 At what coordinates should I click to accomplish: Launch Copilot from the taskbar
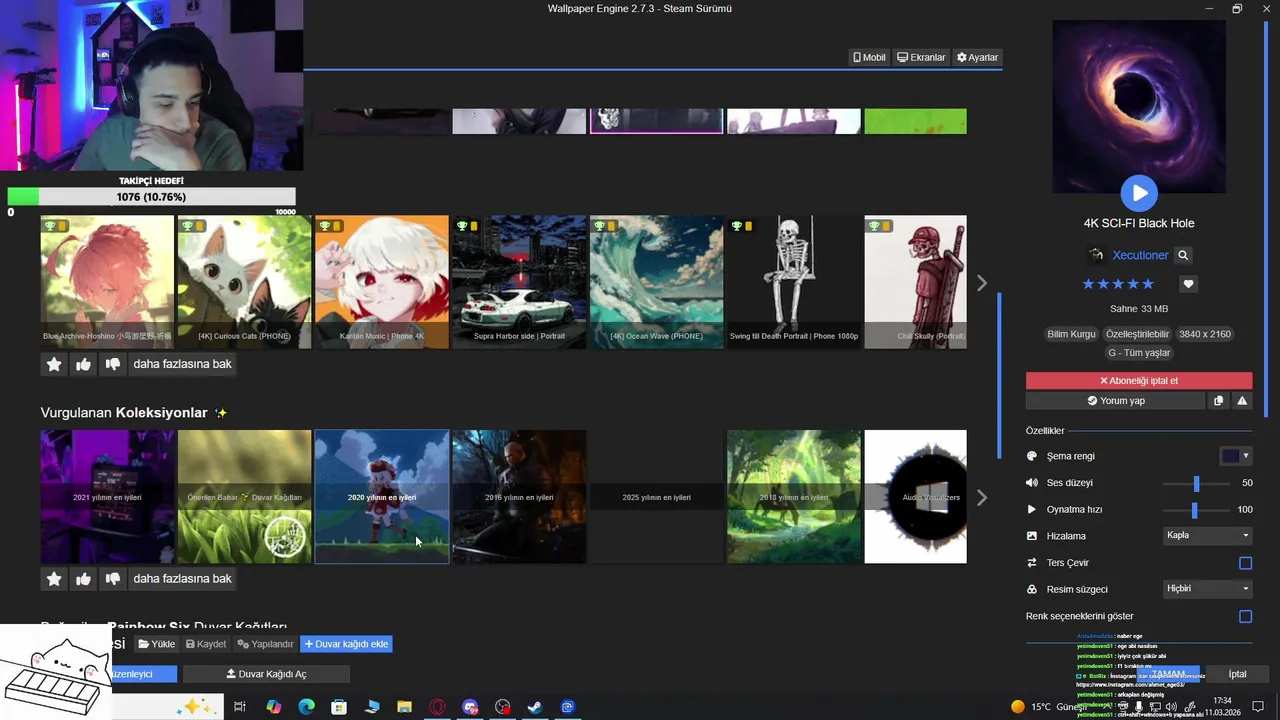tap(274, 707)
